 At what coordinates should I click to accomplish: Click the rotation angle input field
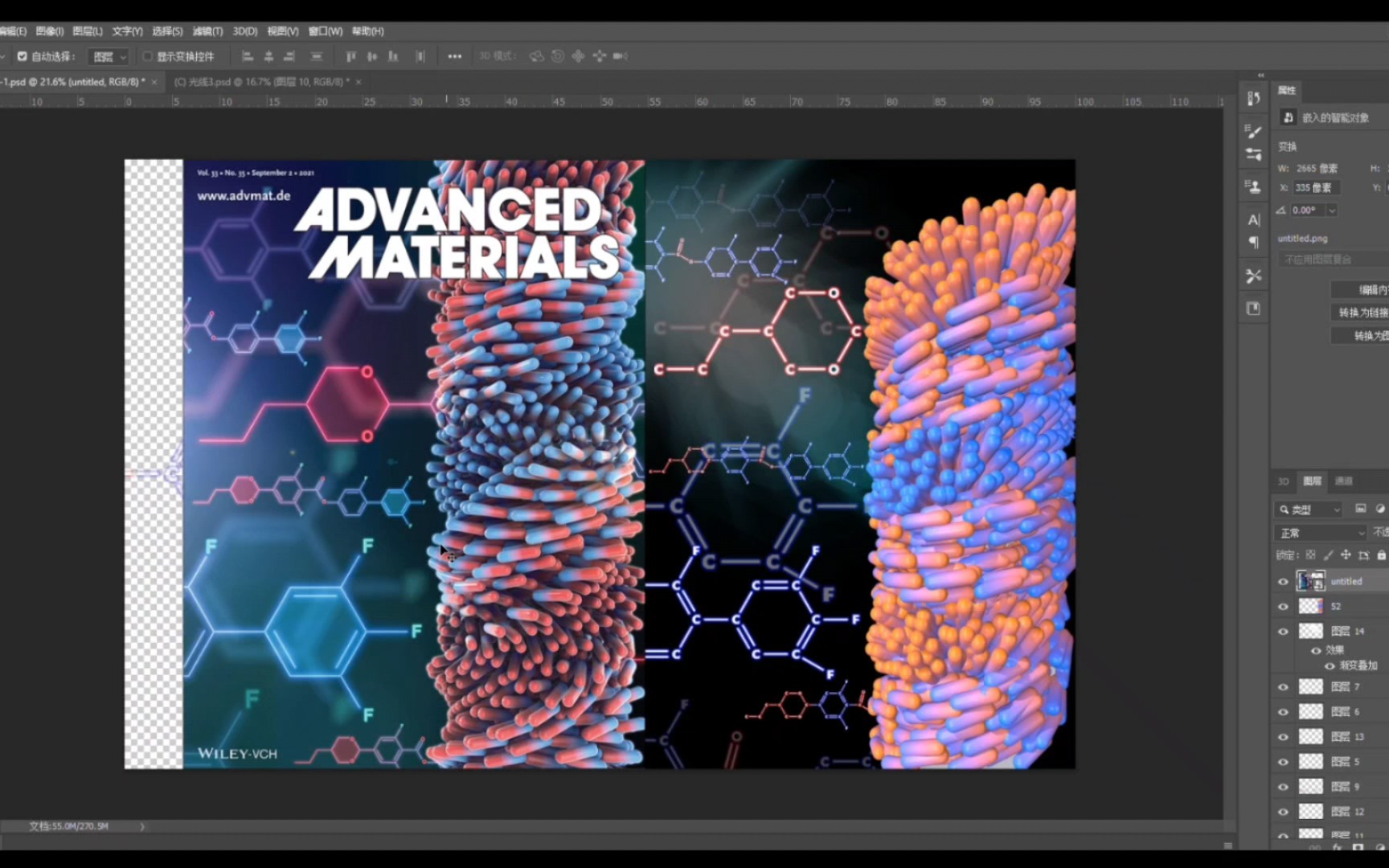click(1308, 211)
